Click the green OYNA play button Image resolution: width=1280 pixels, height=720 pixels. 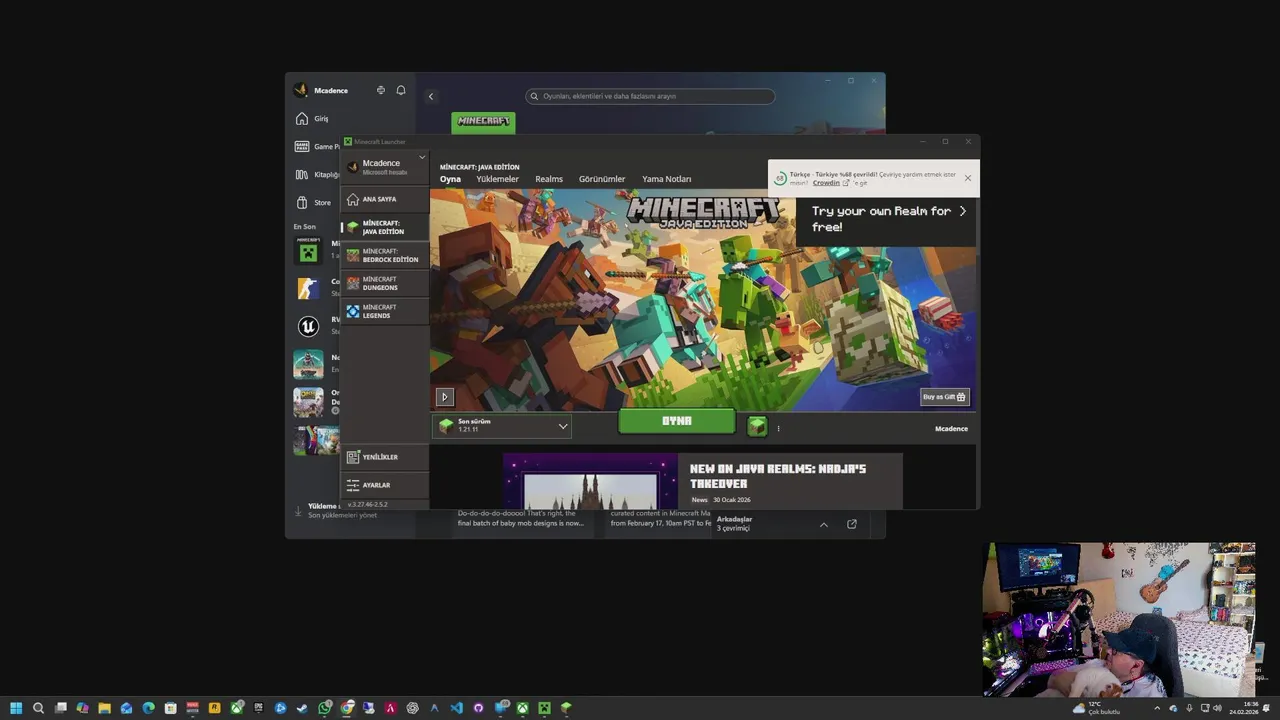click(x=677, y=421)
